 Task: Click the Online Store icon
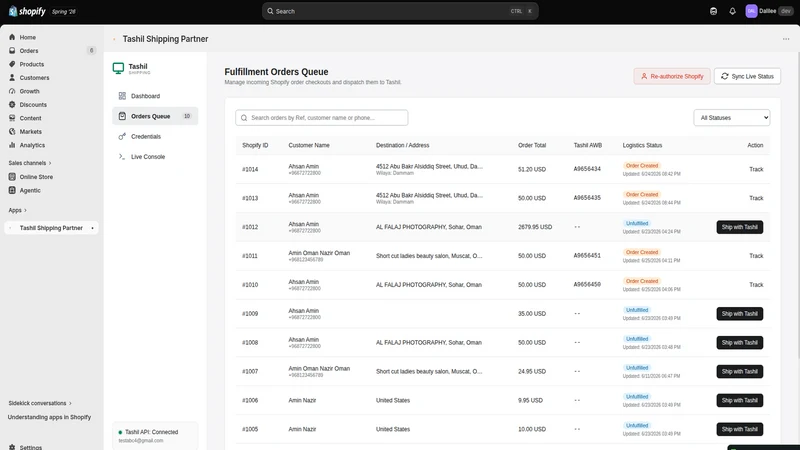click(12, 177)
